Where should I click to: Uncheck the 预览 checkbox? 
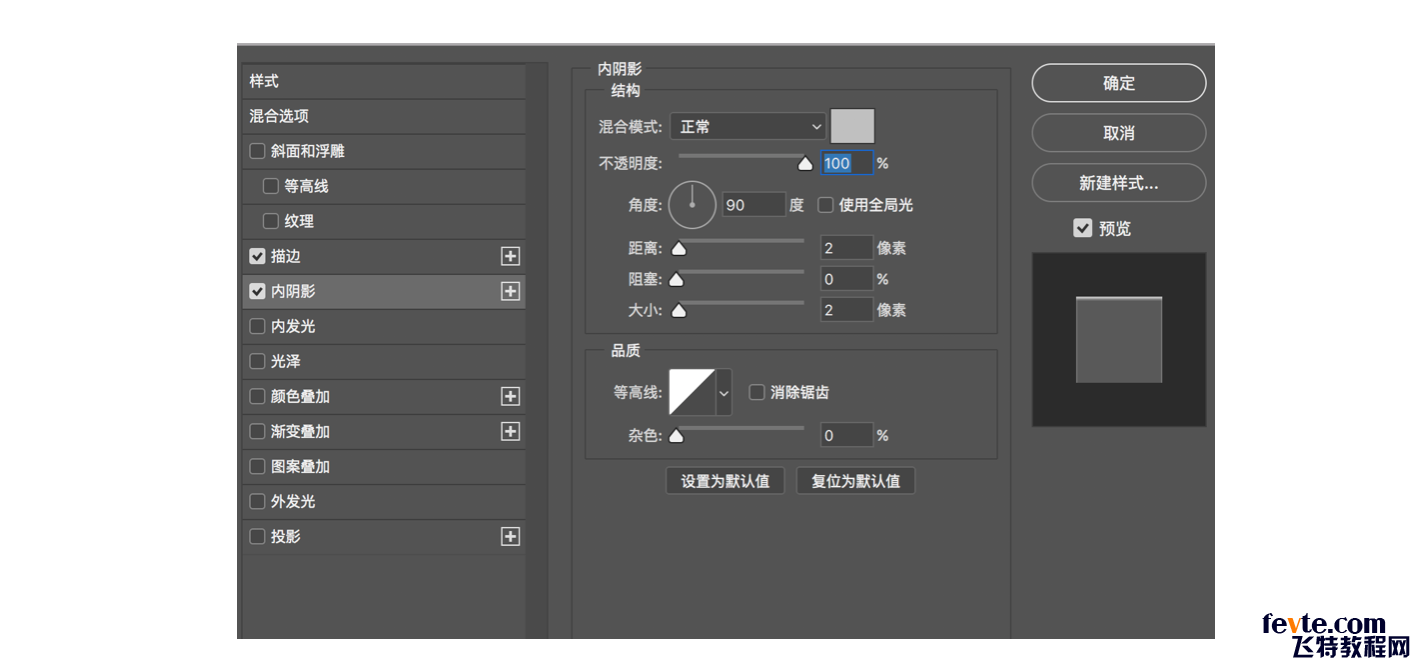pos(1082,228)
